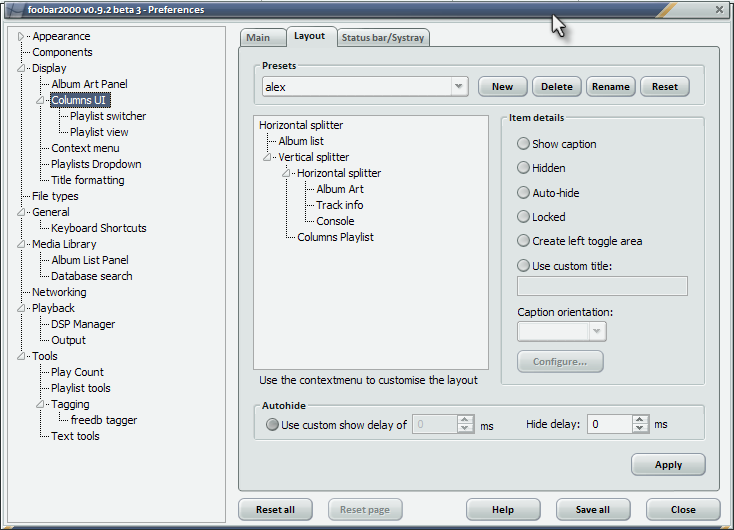The image size is (734, 530).
Task: Collapse the Tools tree node
Action: pos(21,356)
